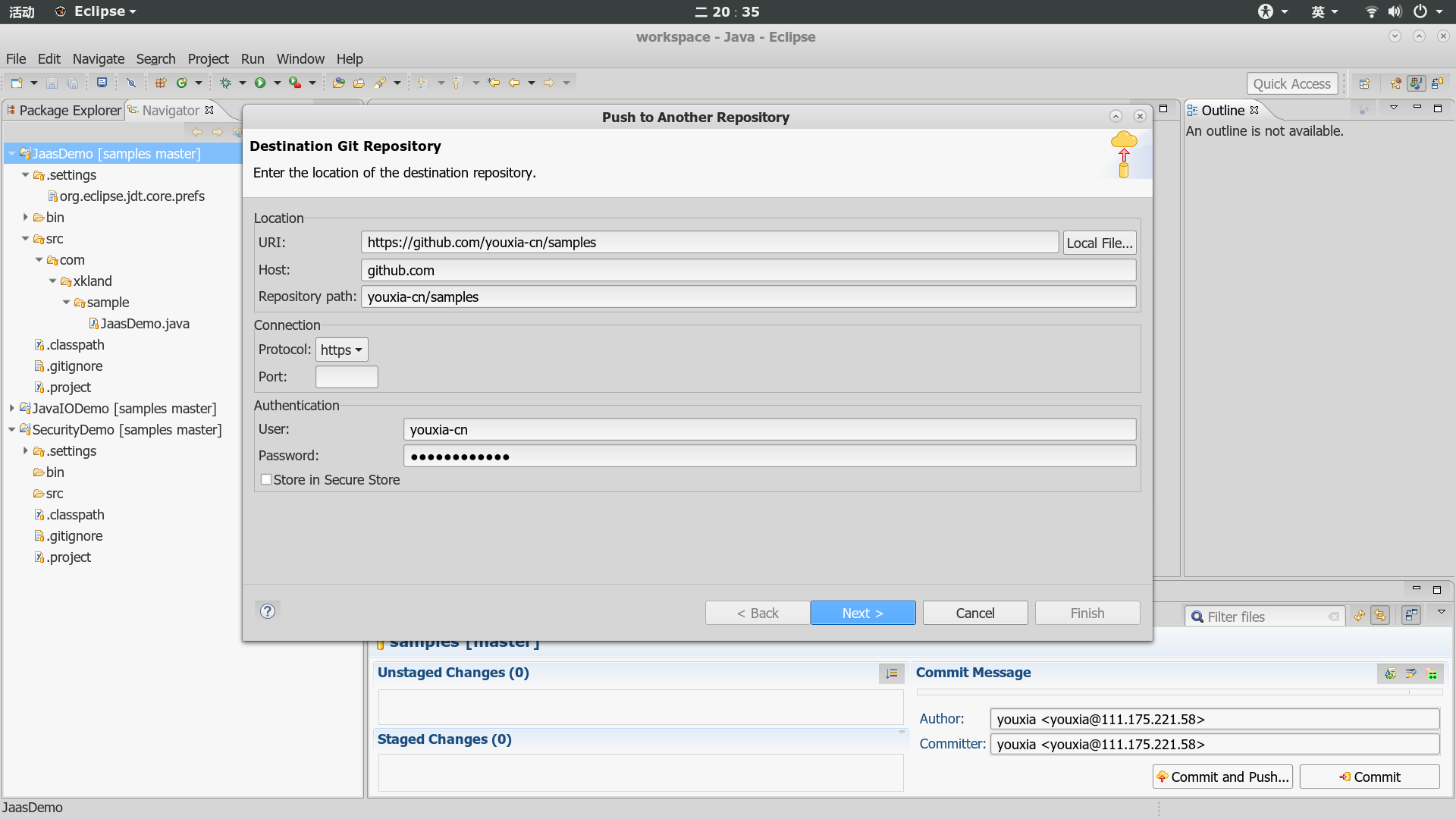This screenshot has height=819, width=1456.
Task: Click the Commit button
Action: point(1370,777)
